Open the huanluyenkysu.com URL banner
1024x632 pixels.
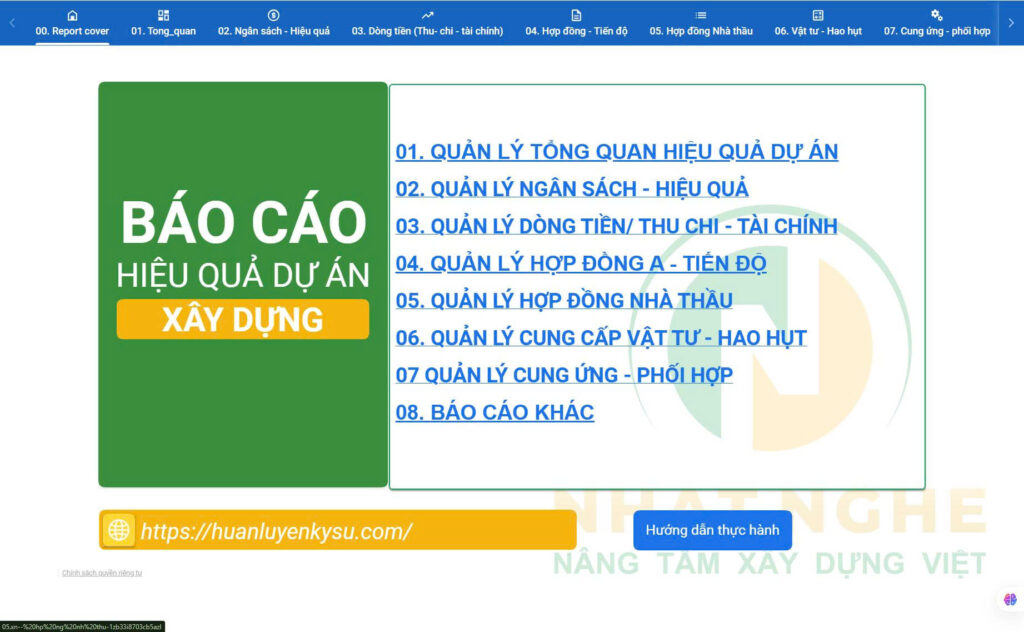(x=338, y=529)
